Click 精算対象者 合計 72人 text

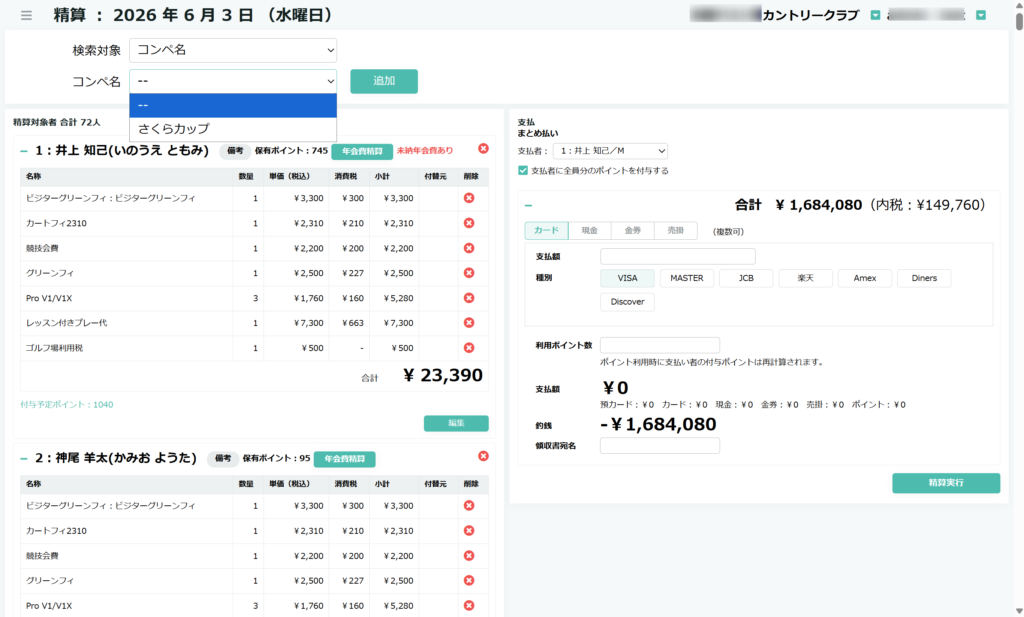(57, 122)
